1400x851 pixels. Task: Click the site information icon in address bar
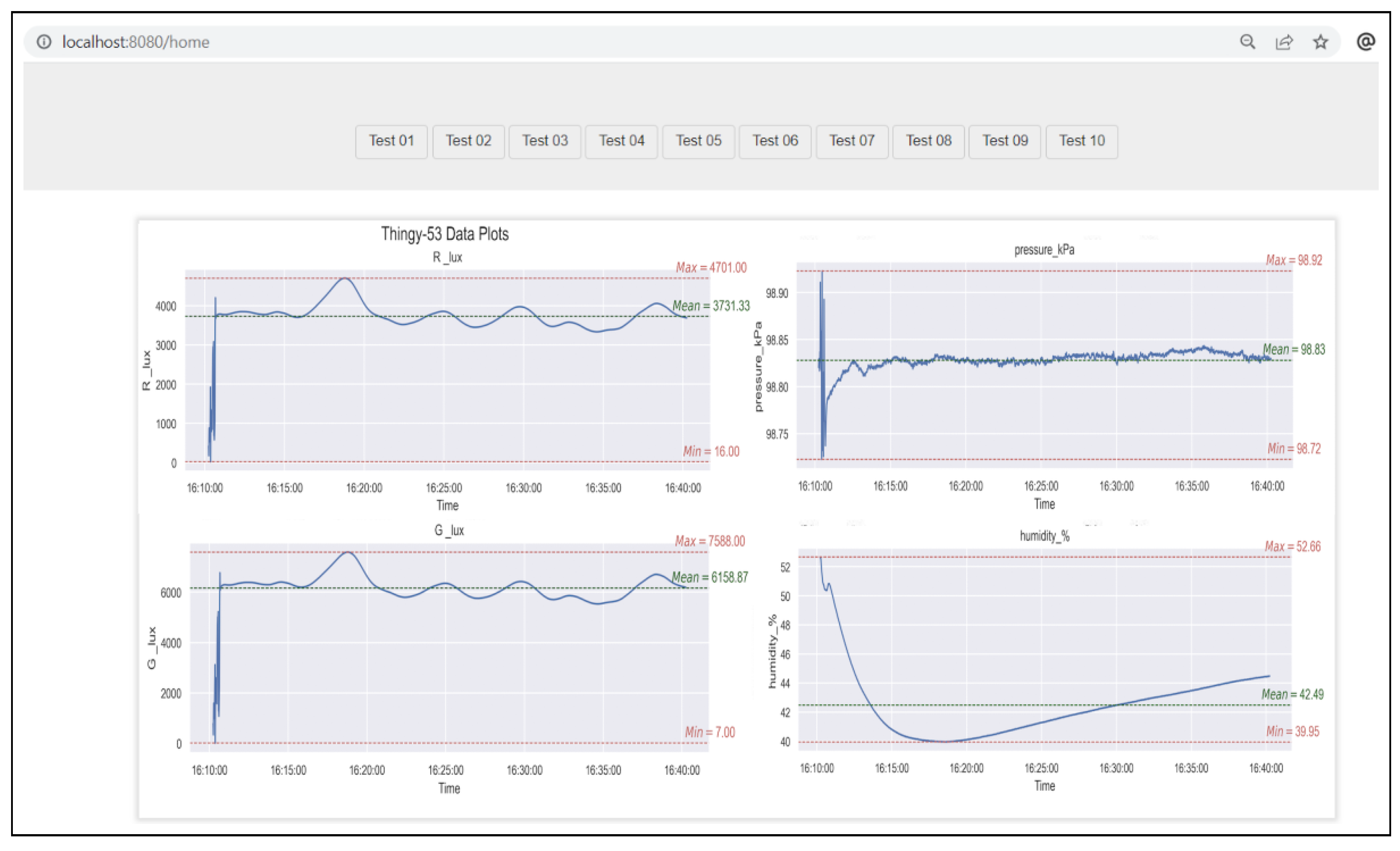[44, 42]
